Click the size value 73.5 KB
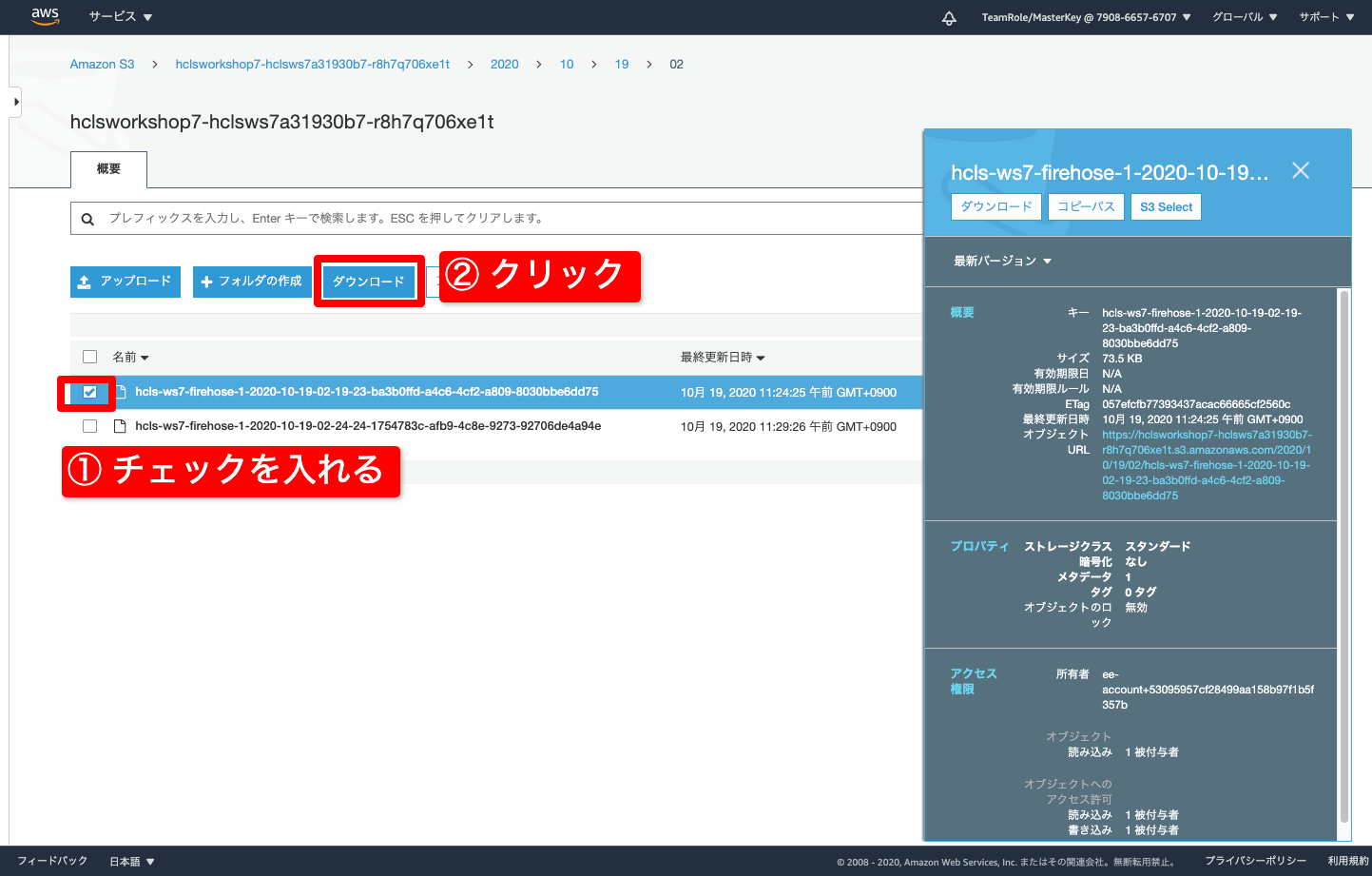The width and height of the screenshot is (1372, 876). [1122, 359]
